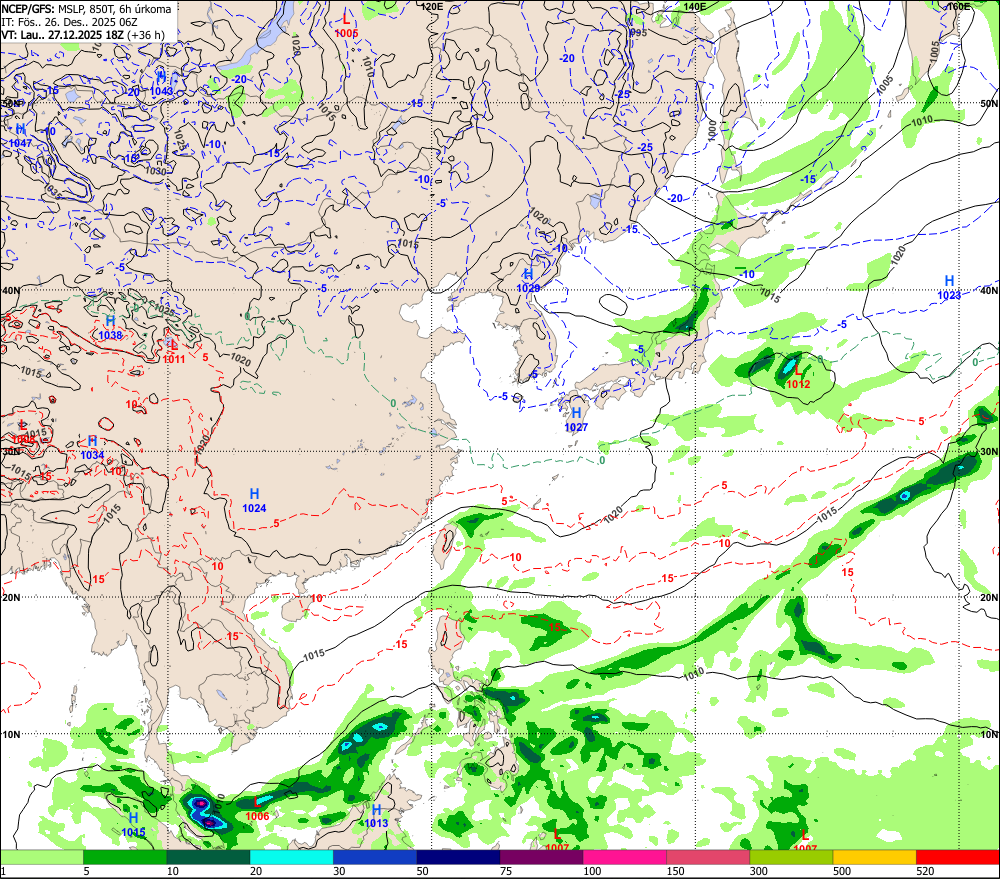1000x879 pixels.
Task: Select the orange 500 mm legend swatch
Action: [874, 857]
